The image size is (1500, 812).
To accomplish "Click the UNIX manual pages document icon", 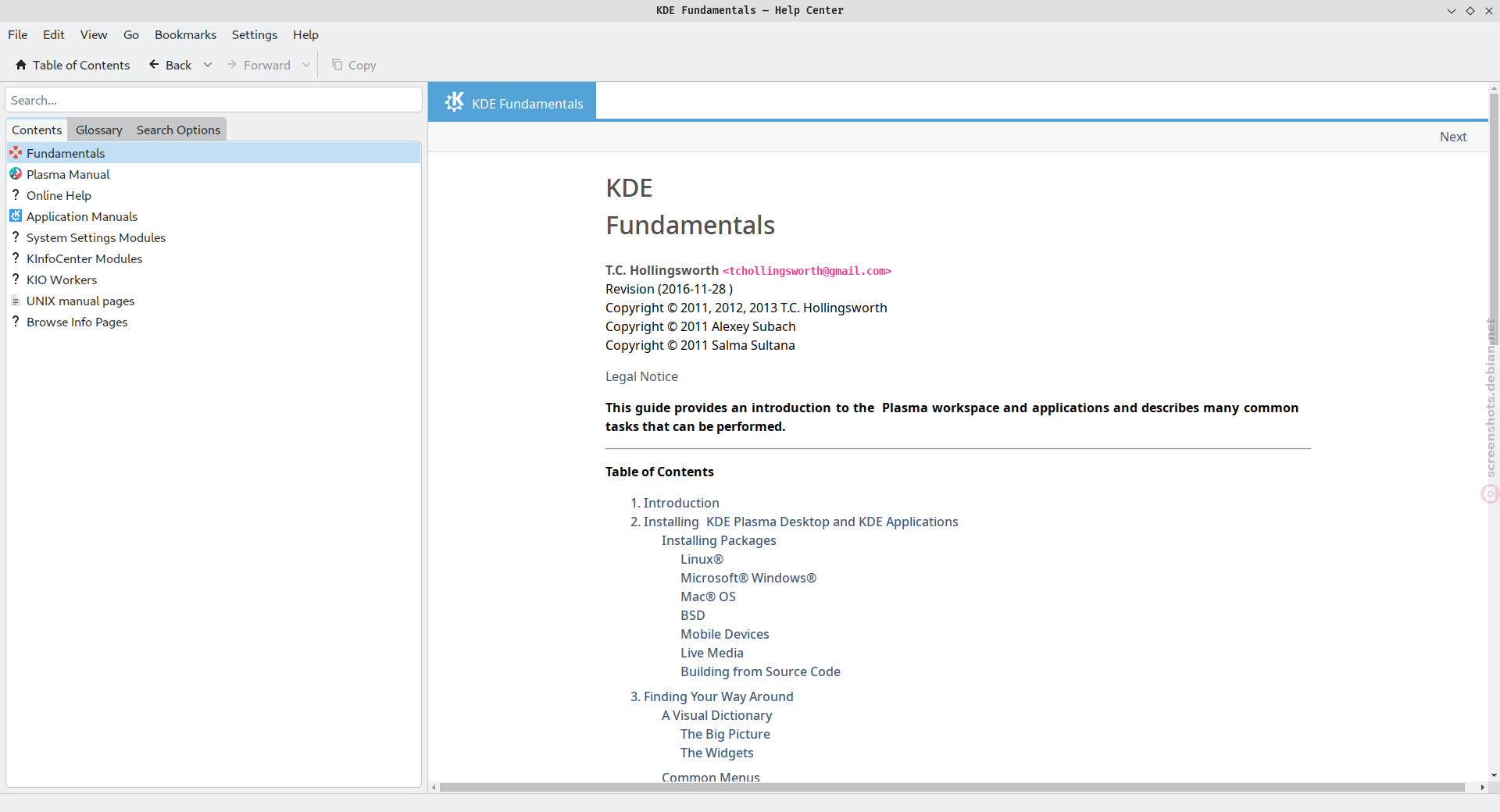I will 16,301.
